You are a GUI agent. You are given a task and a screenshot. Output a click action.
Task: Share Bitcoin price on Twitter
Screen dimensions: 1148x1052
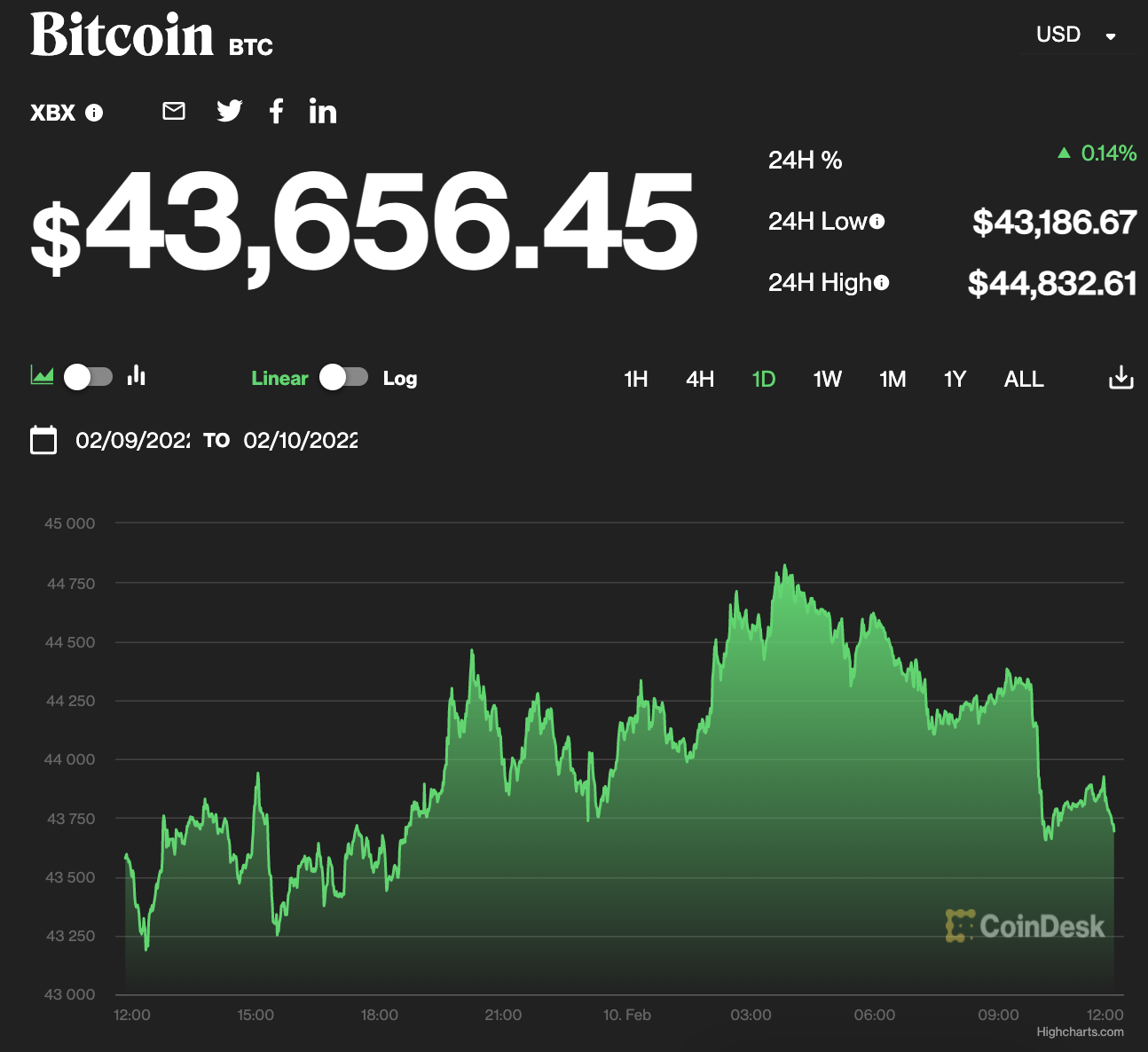click(x=229, y=111)
